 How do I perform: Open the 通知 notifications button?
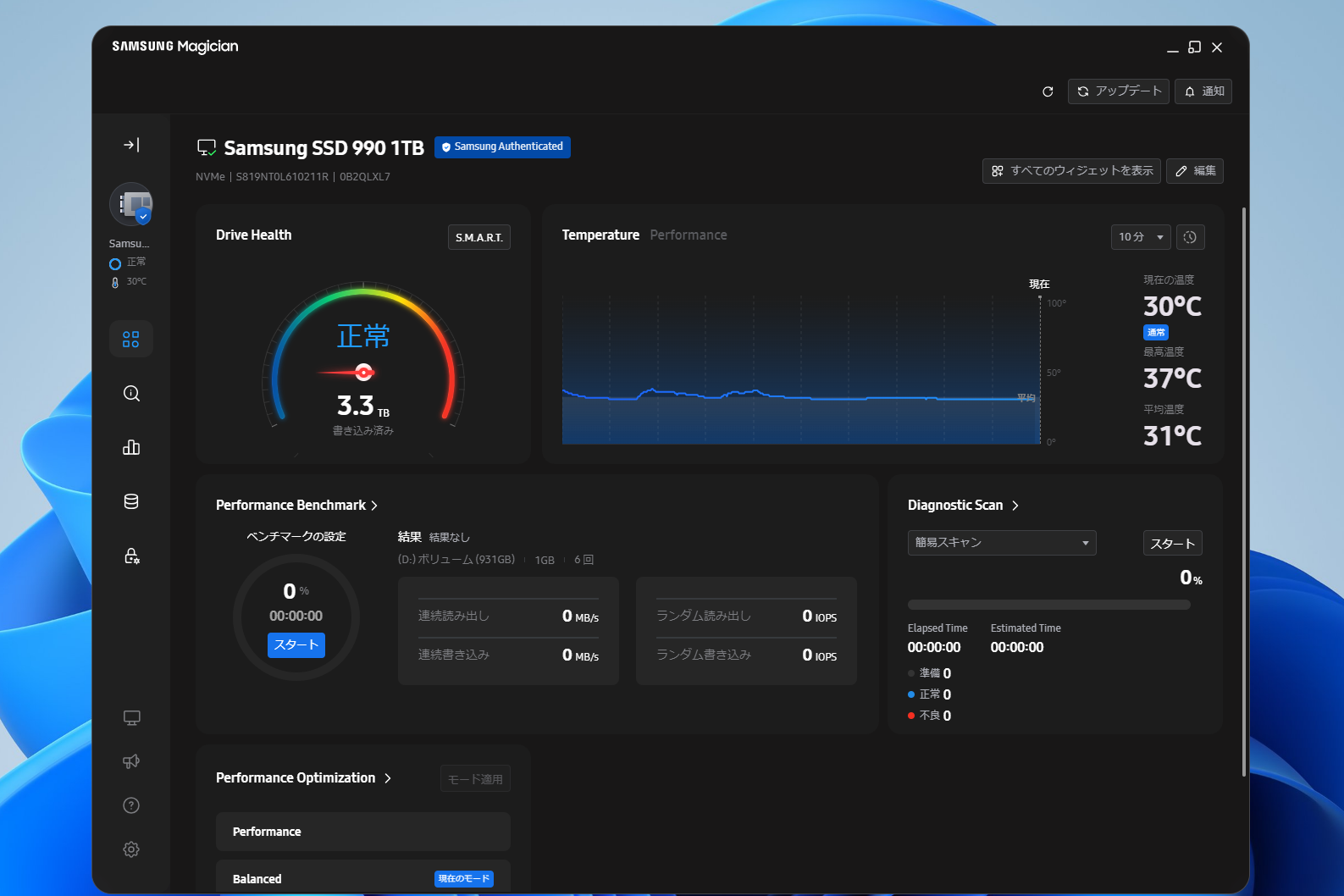tap(1203, 91)
